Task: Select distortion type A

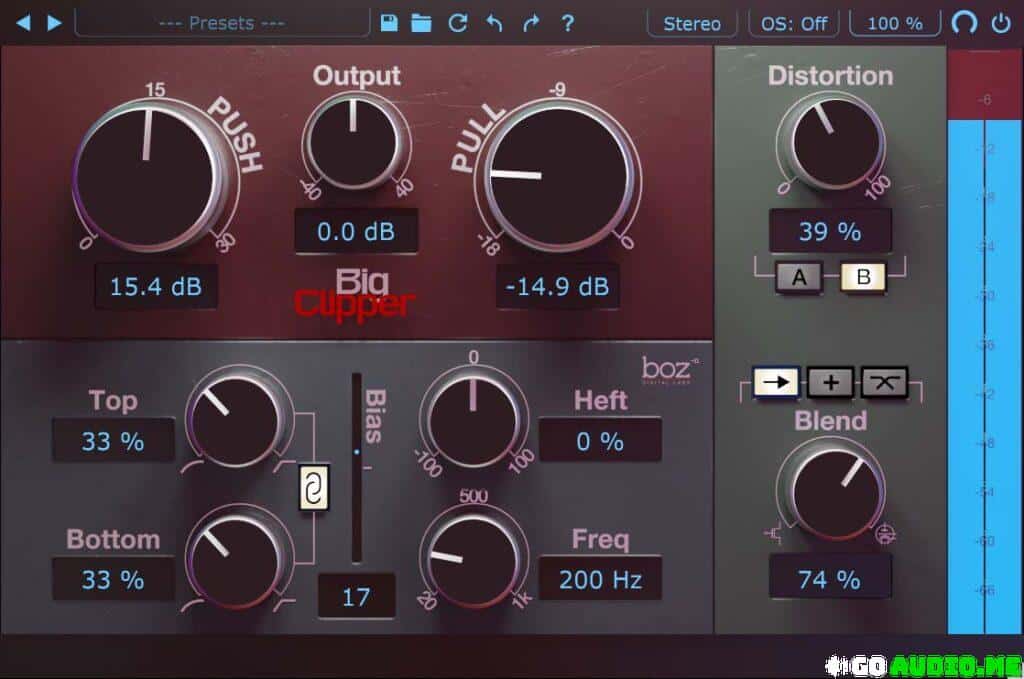Action: [x=799, y=277]
